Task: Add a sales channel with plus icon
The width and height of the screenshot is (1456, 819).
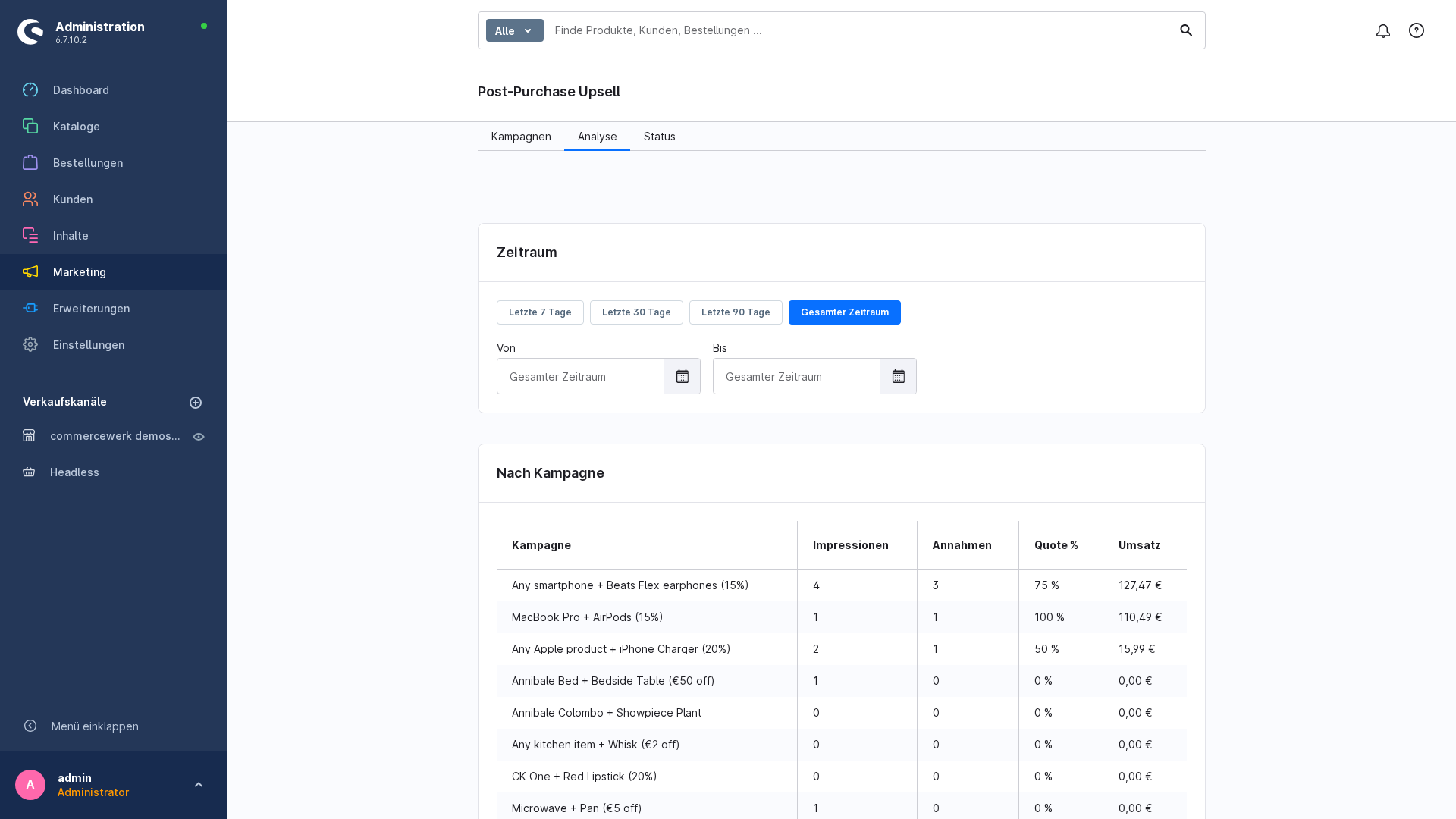Action: coord(196,403)
